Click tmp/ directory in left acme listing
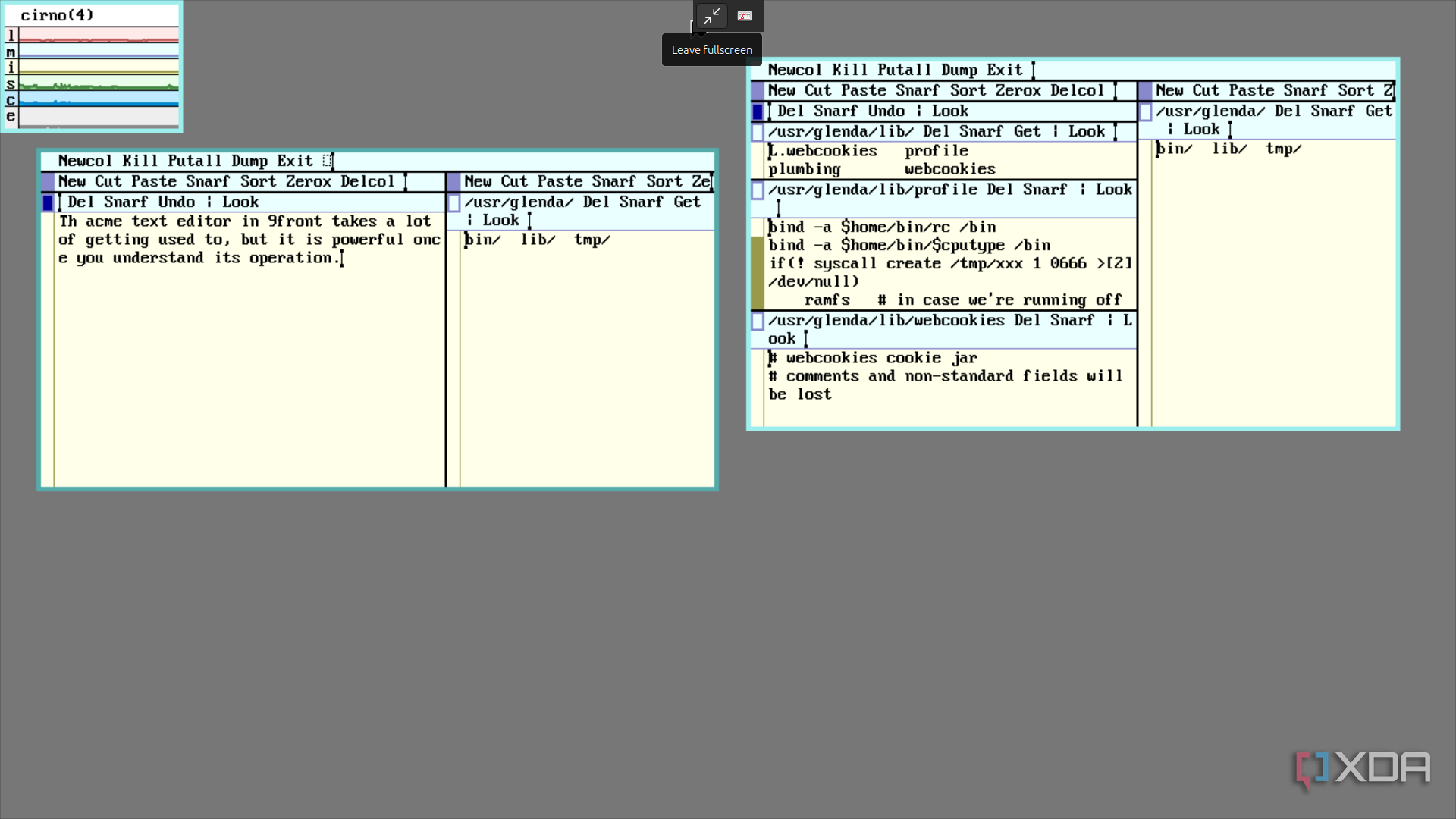 click(591, 240)
